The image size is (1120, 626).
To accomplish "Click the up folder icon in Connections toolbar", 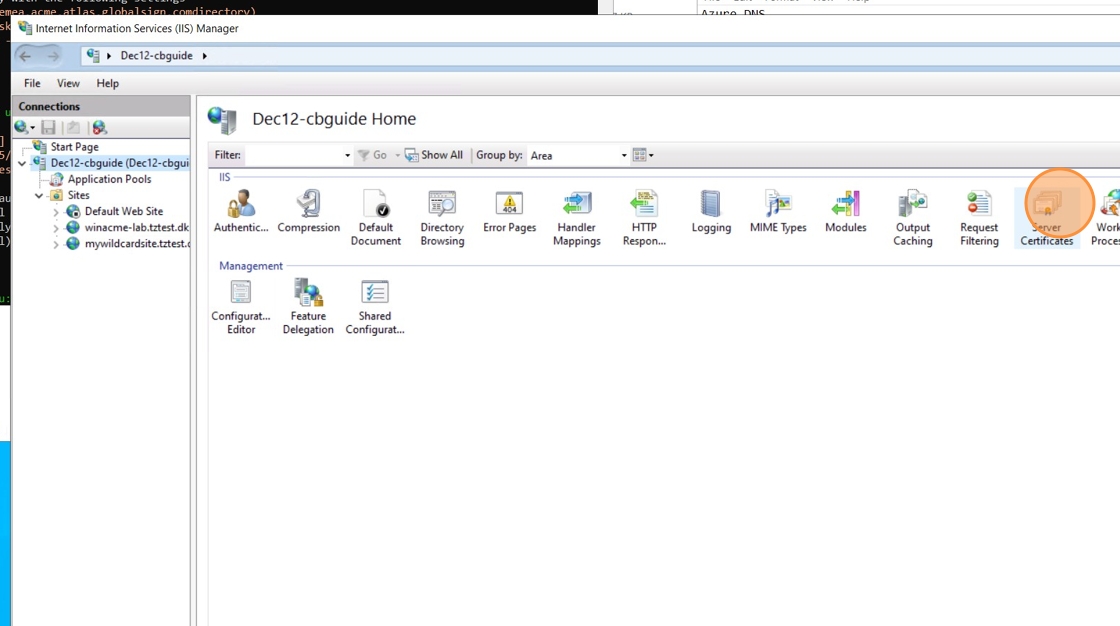I will click(73, 127).
